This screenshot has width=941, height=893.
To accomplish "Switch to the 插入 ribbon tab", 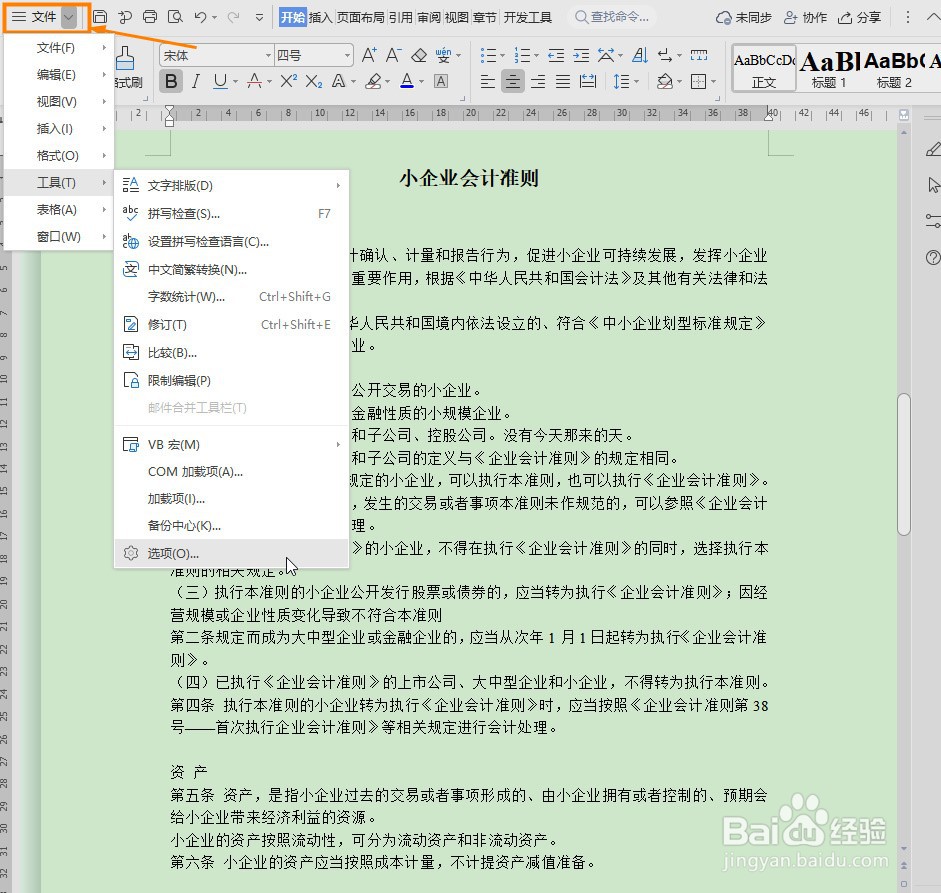I will point(320,17).
